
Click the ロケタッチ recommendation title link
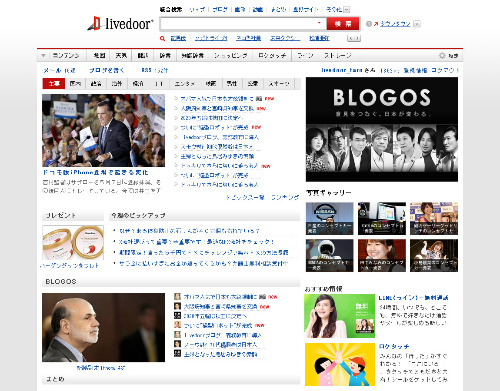coord(394,347)
